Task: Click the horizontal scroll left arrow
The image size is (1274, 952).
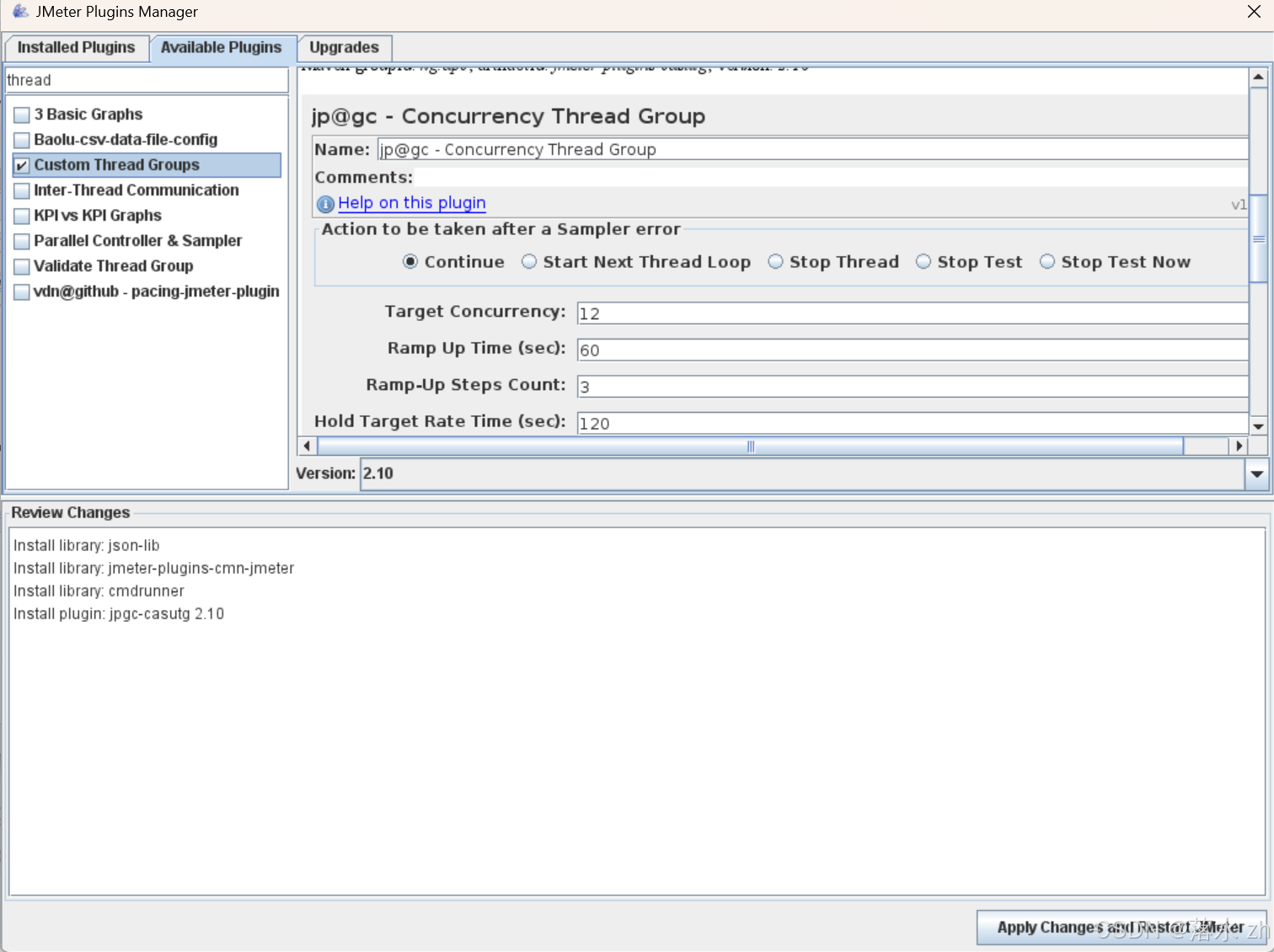Action: tap(307, 446)
